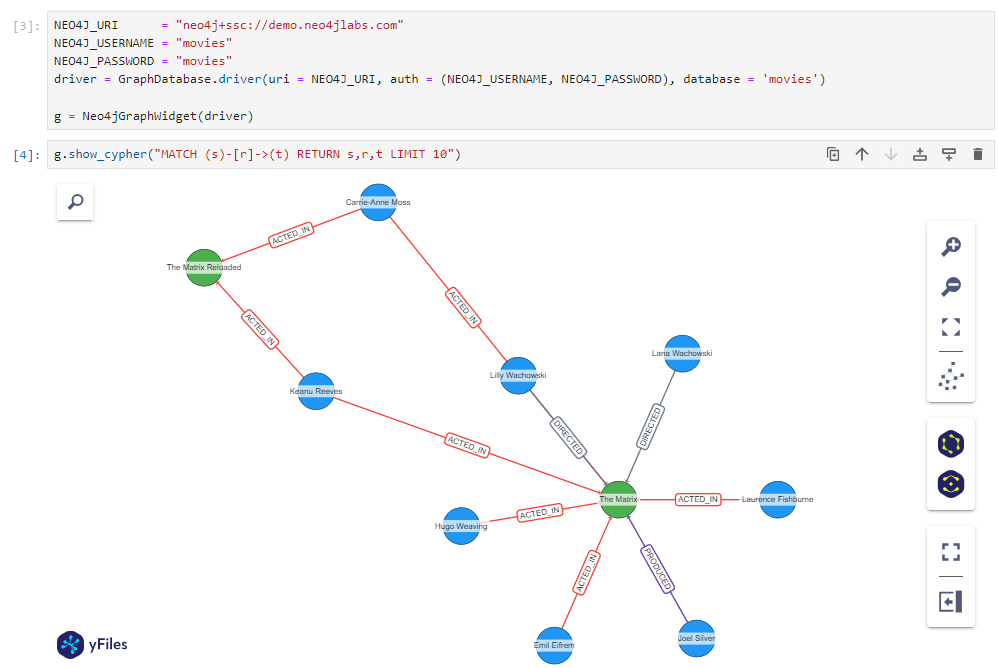
Task: Duplicate the current notebook cell
Action: click(x=833, y=154)
